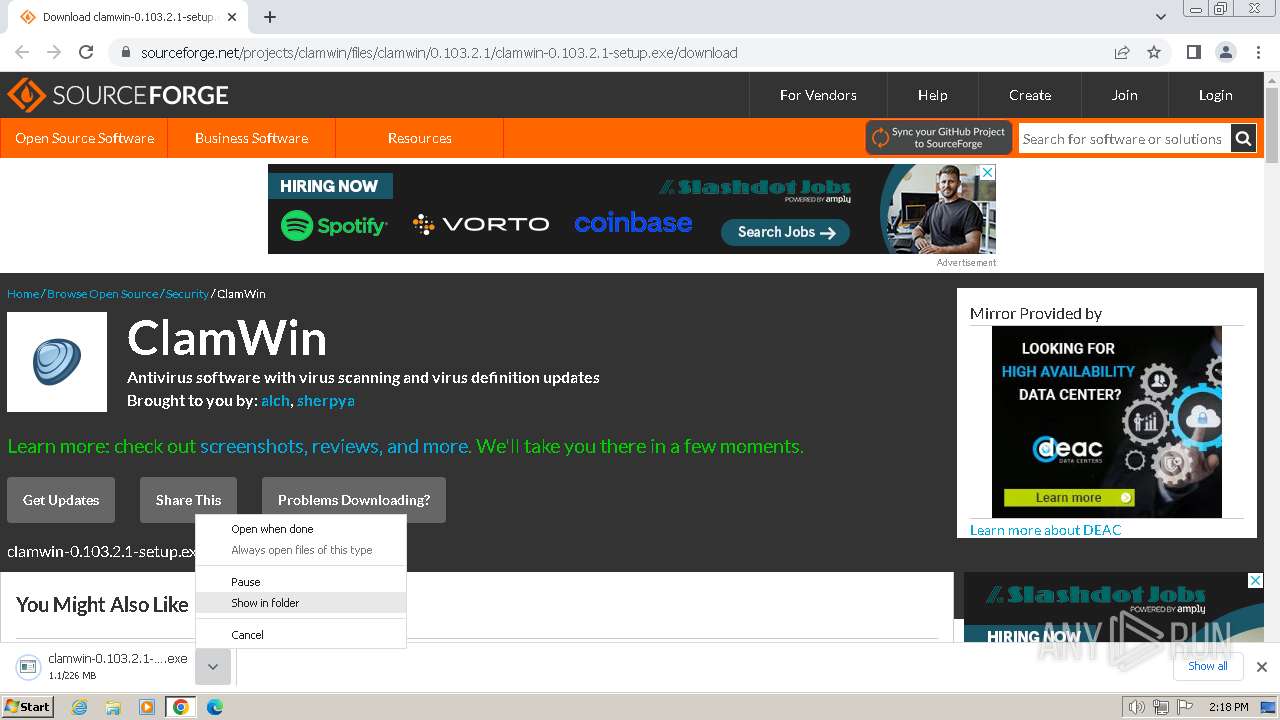Click the Problems Downloading? button
This screenshot has height=720, width=1280.
354,500
